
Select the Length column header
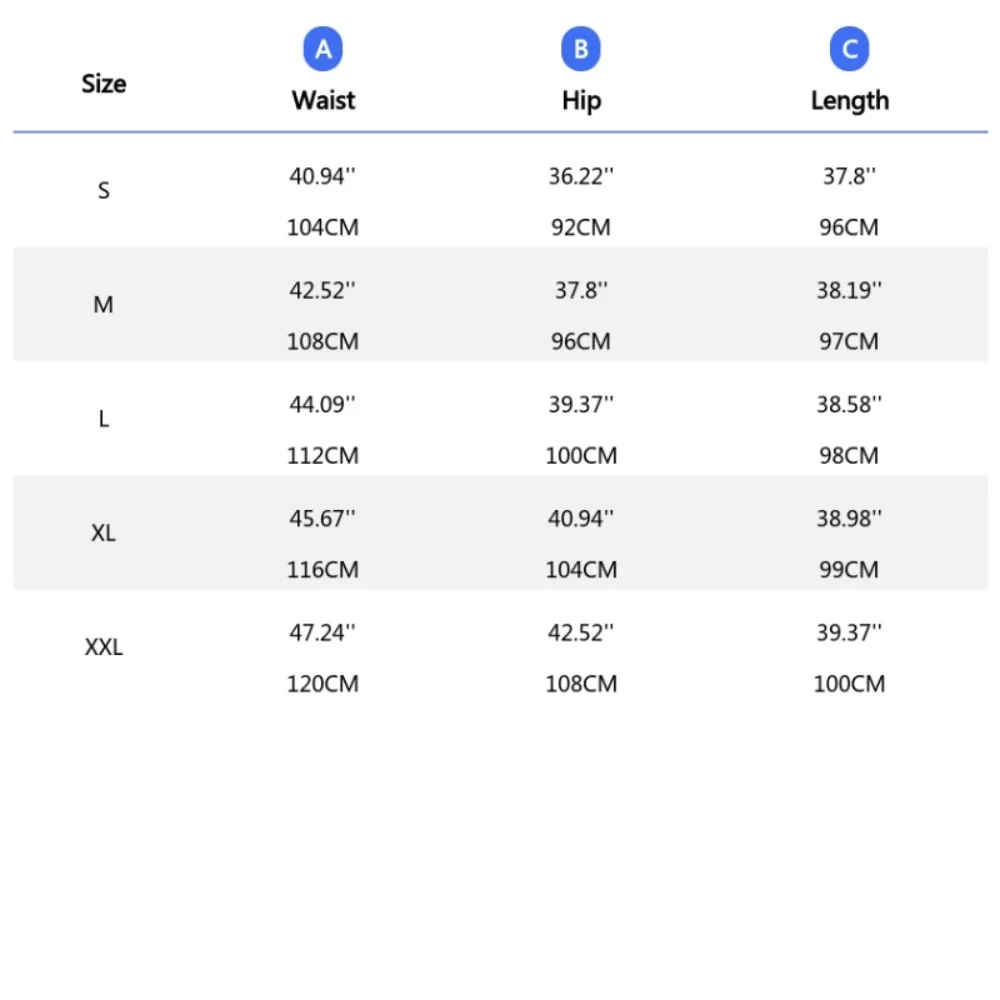[849, 101]
